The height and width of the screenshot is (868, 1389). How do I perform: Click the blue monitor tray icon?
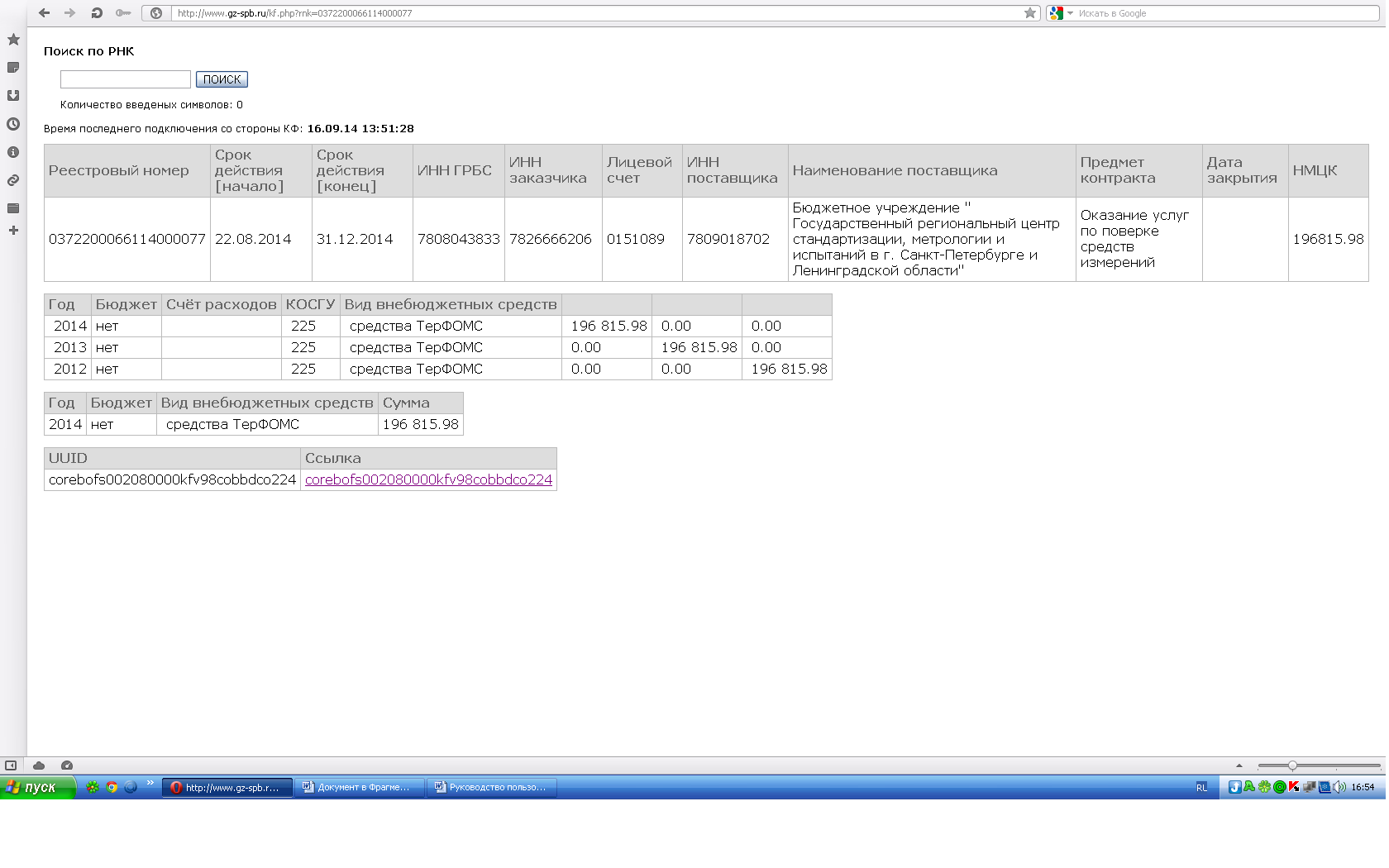(x=1325, y=787)
